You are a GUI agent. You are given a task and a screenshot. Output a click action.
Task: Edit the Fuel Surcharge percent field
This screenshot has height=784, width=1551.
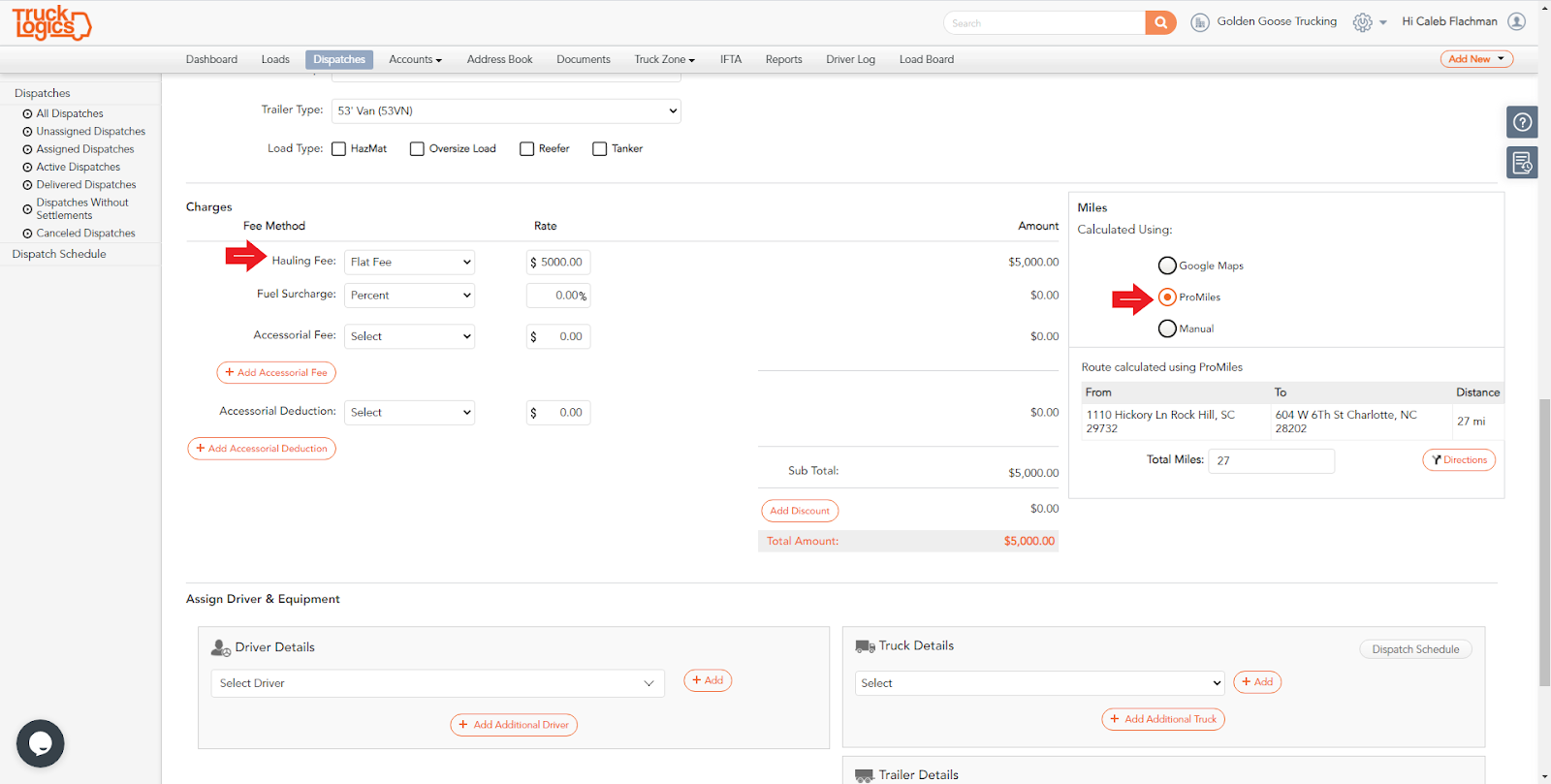558,296
